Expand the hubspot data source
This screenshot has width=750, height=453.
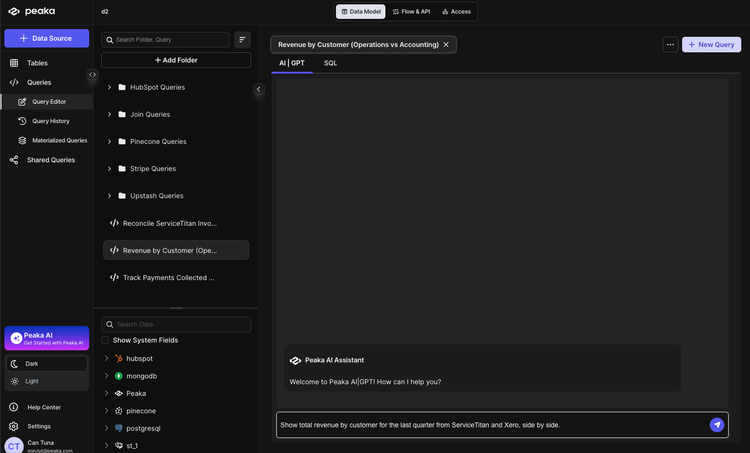106,358
